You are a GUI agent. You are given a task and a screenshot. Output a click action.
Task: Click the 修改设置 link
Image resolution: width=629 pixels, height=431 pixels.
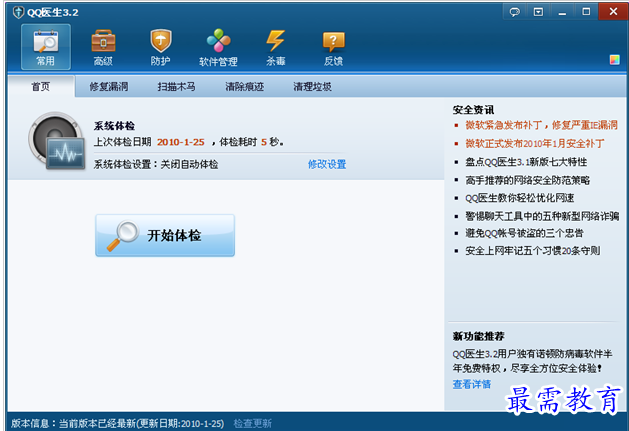click(327, 164)
